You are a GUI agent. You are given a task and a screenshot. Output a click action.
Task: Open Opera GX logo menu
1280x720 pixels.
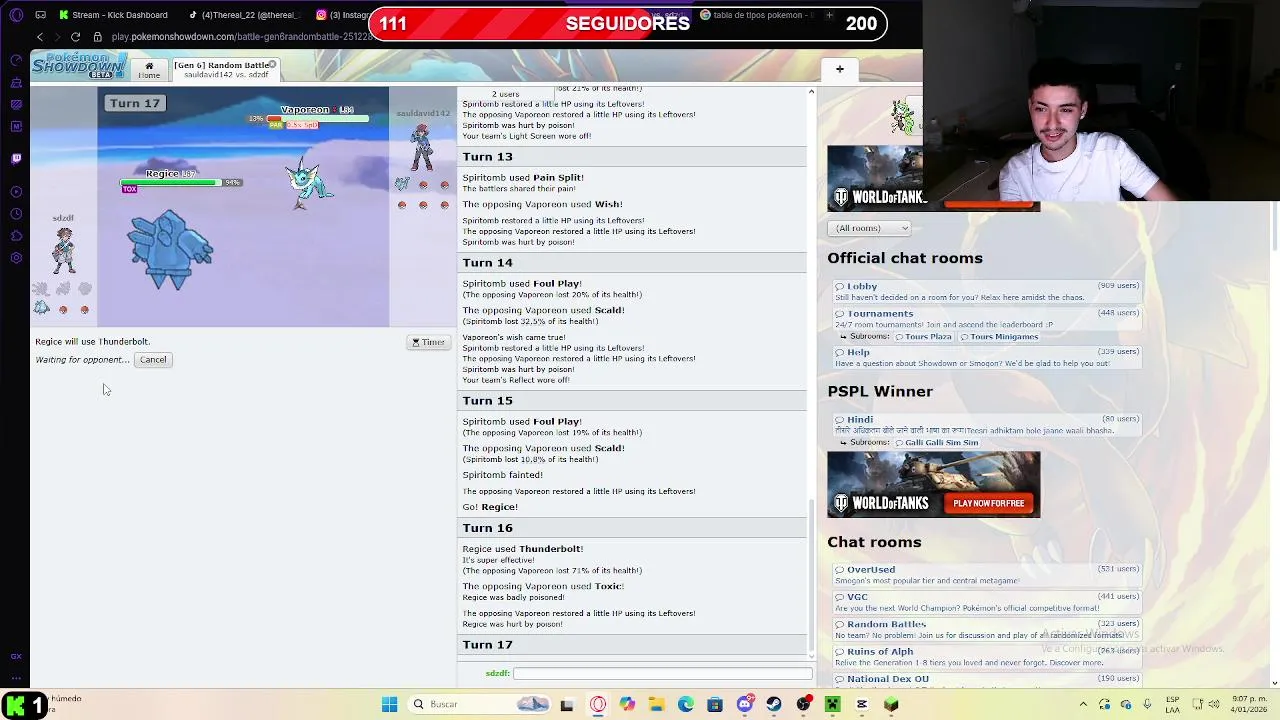coord(15,15)
